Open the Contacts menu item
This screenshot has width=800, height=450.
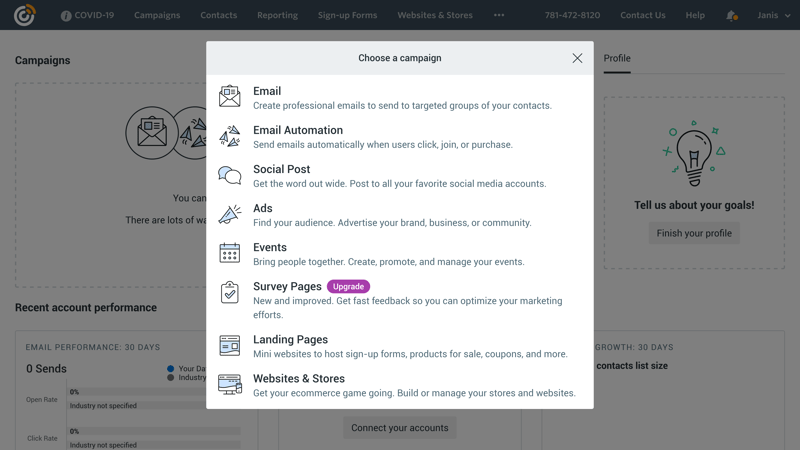point(218,15)
